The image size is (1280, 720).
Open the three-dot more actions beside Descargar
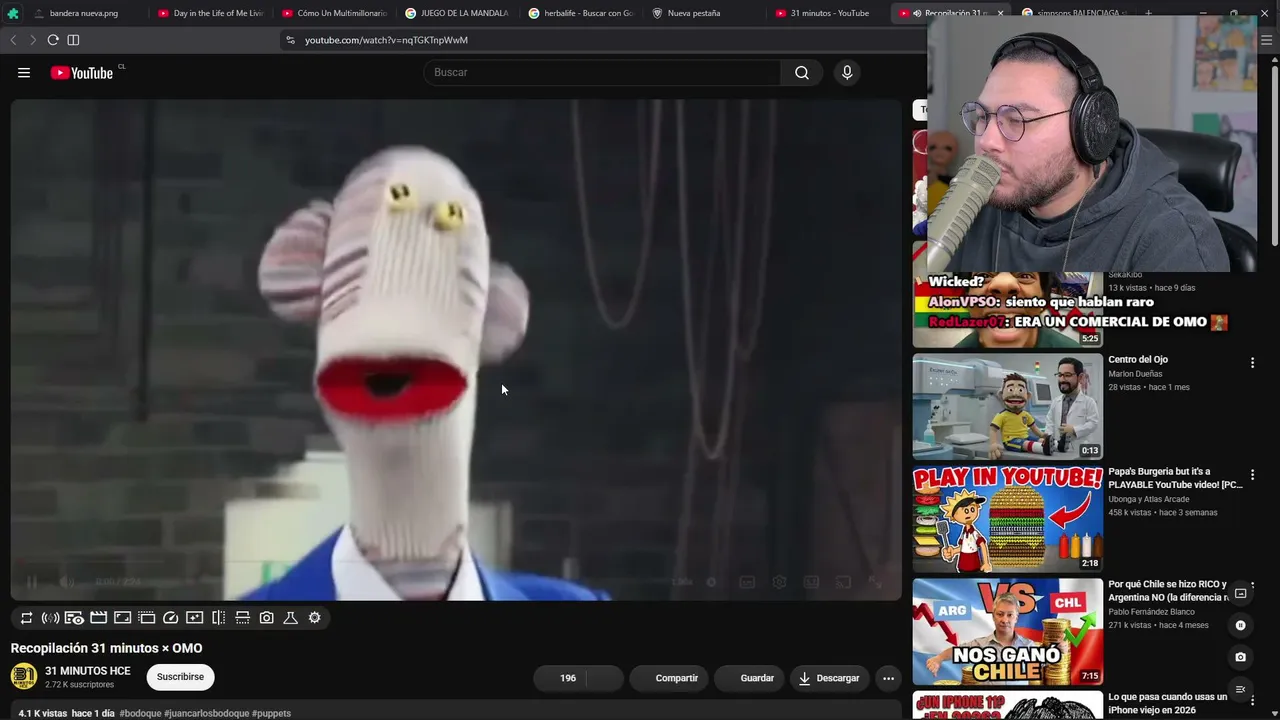[x=888, y=678]
